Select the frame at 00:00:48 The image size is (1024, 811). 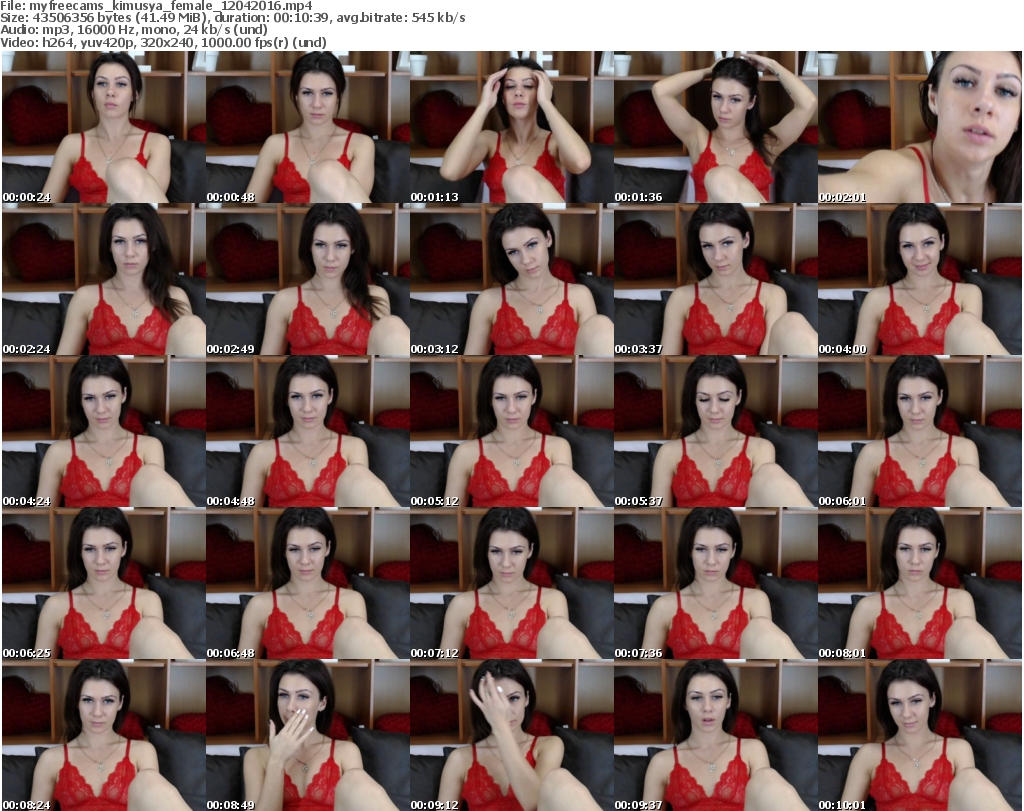pyautogui.click(x=307, y=128)
